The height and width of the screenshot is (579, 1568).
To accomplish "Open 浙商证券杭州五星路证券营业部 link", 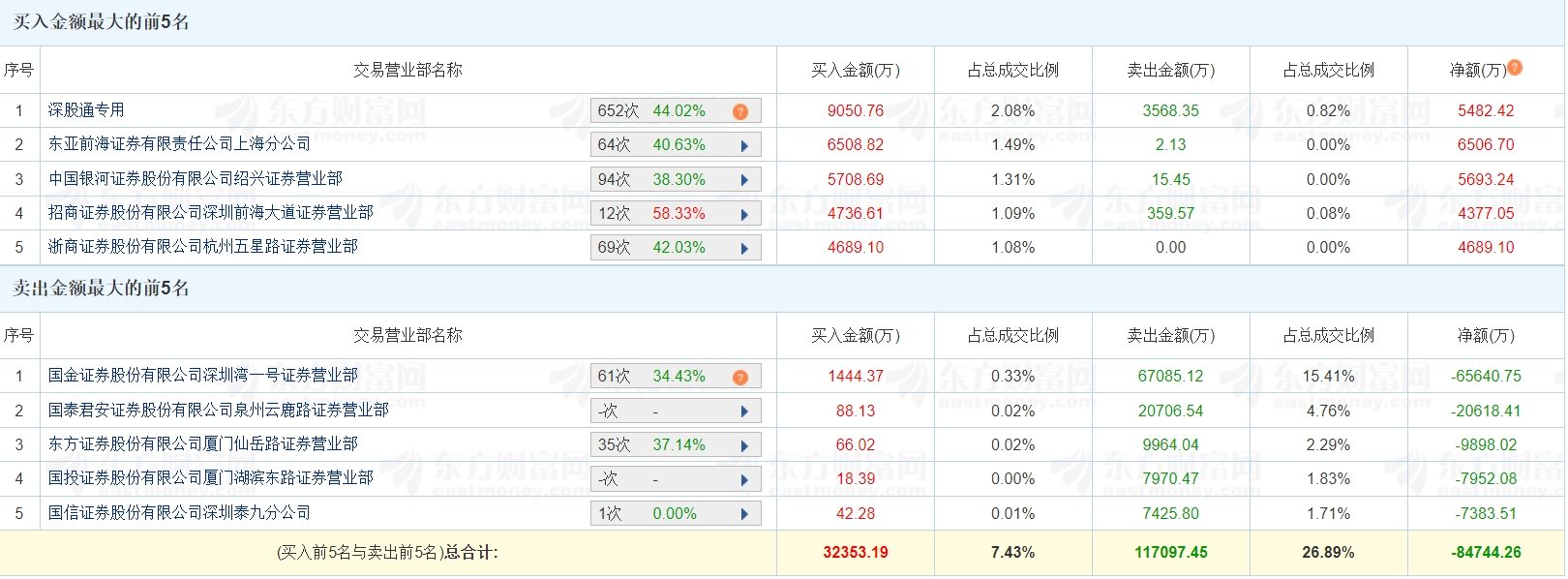I will tap(202, 247).
